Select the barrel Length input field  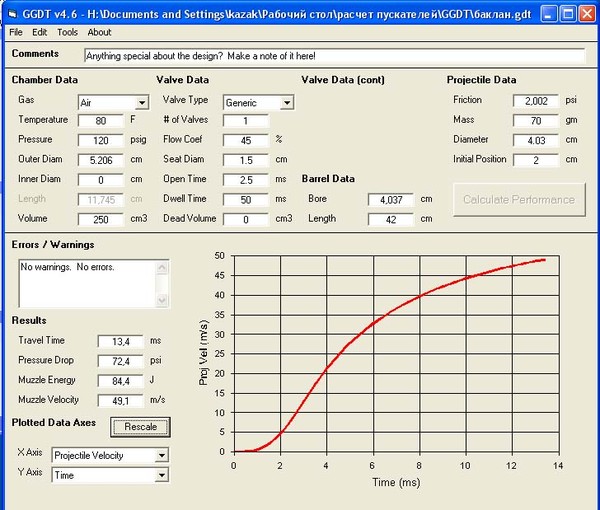(391, 220)
